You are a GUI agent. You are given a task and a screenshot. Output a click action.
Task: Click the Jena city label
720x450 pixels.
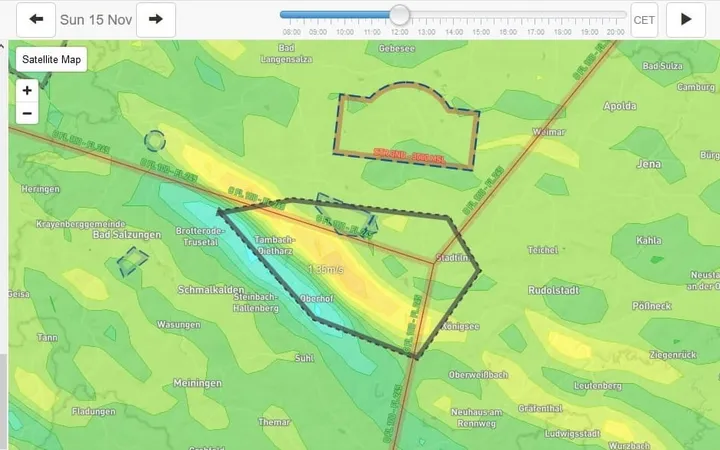point(649,163)
